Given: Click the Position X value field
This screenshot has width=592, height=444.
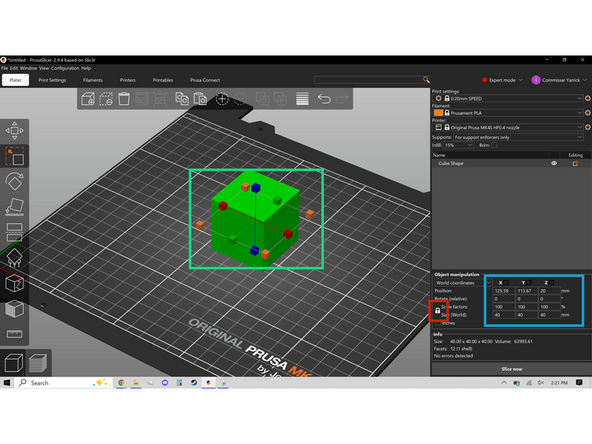Looking at the screenshot, I should (503, 291).
